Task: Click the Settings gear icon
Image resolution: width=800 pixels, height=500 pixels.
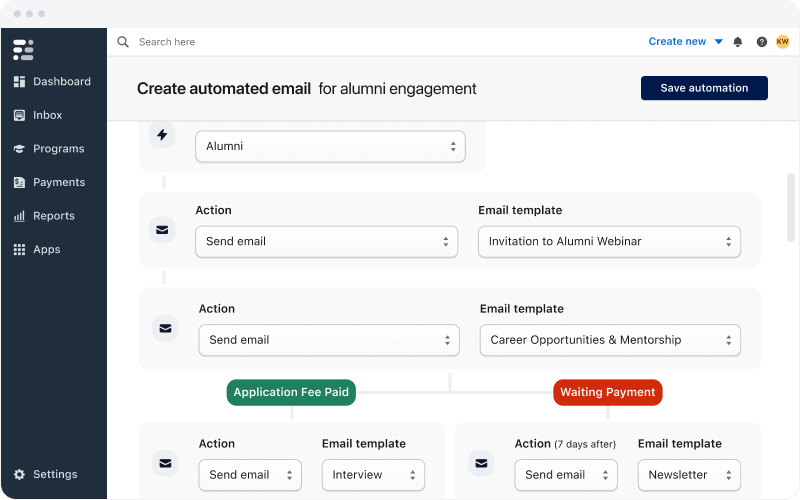Action: pyautogui.click(x=19, y=474)
